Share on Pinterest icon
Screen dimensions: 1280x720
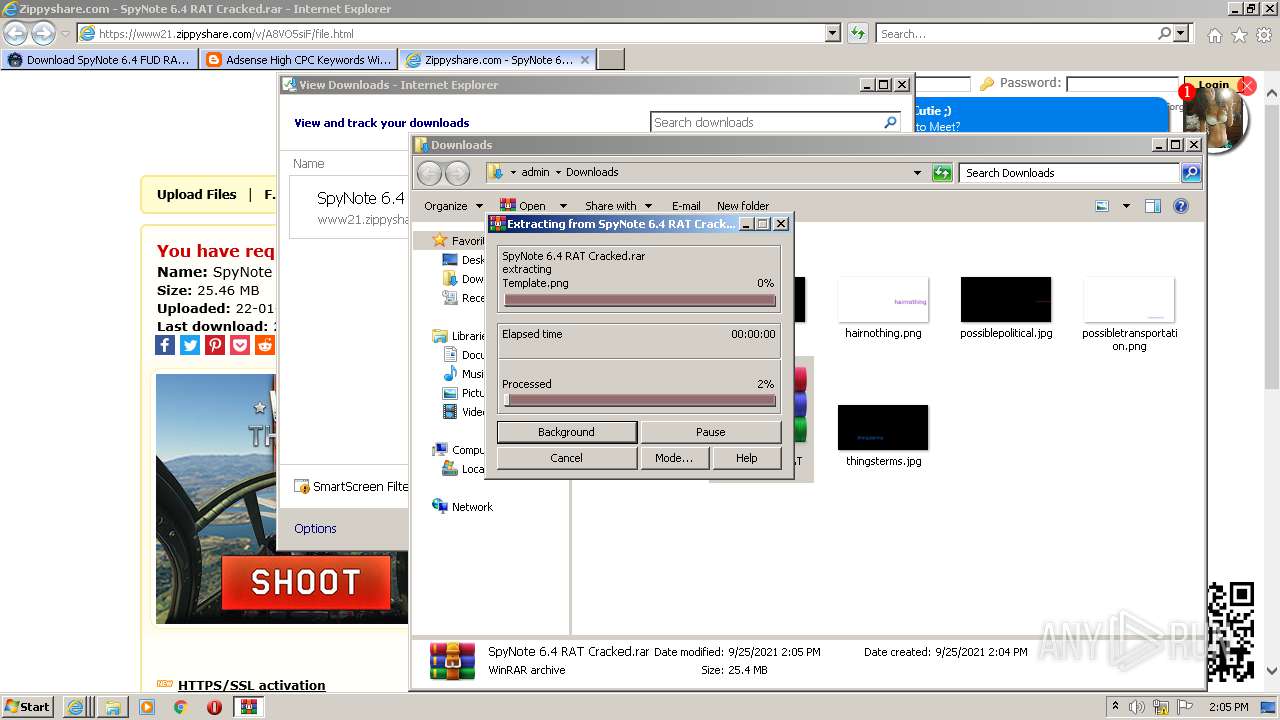tap(215, 345)
